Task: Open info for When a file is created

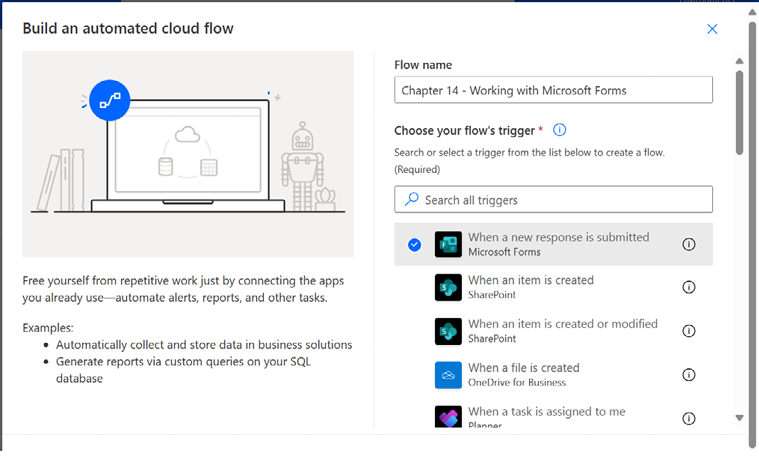Action: click(689, 374)
